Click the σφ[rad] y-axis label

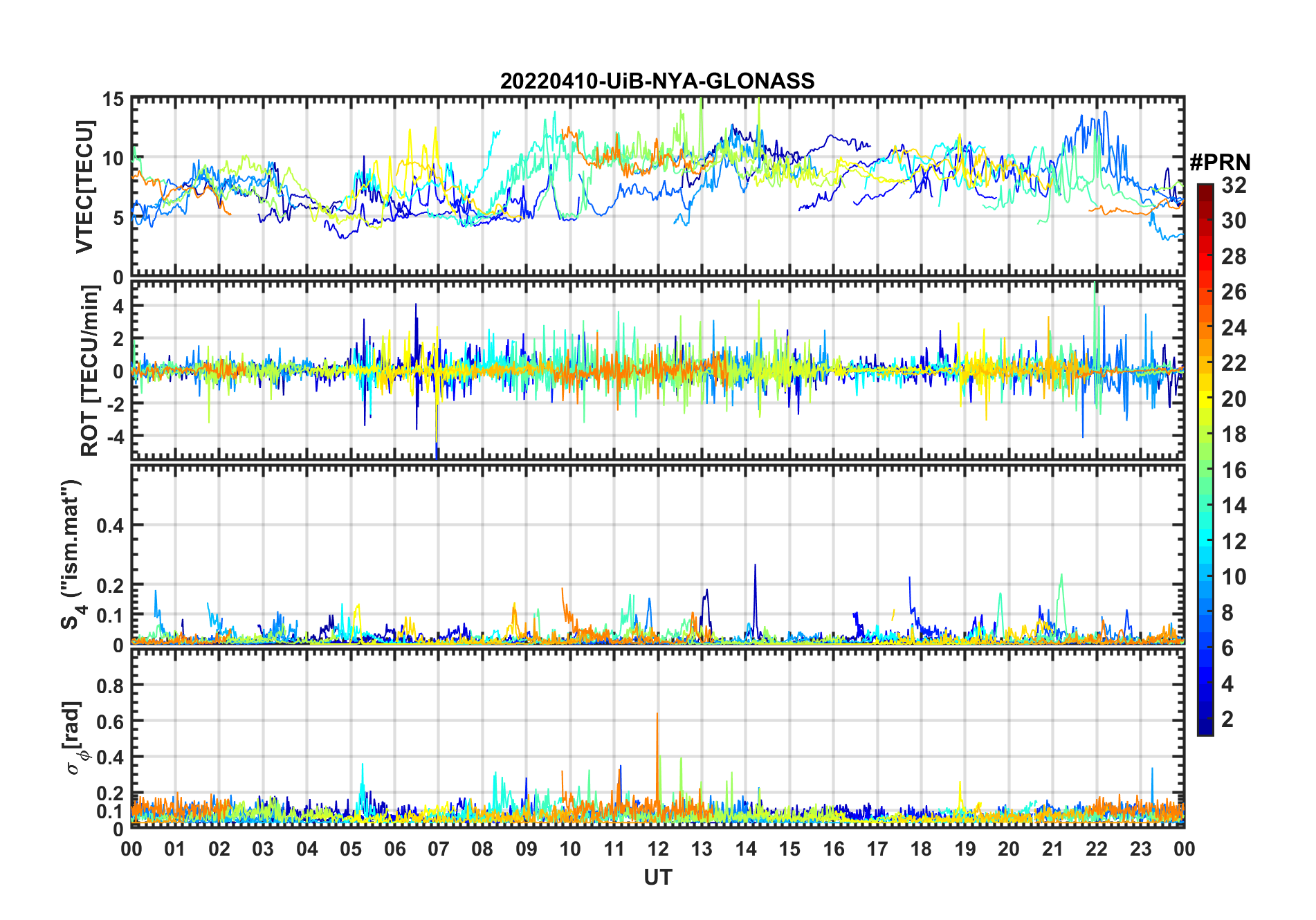(75, 737)
